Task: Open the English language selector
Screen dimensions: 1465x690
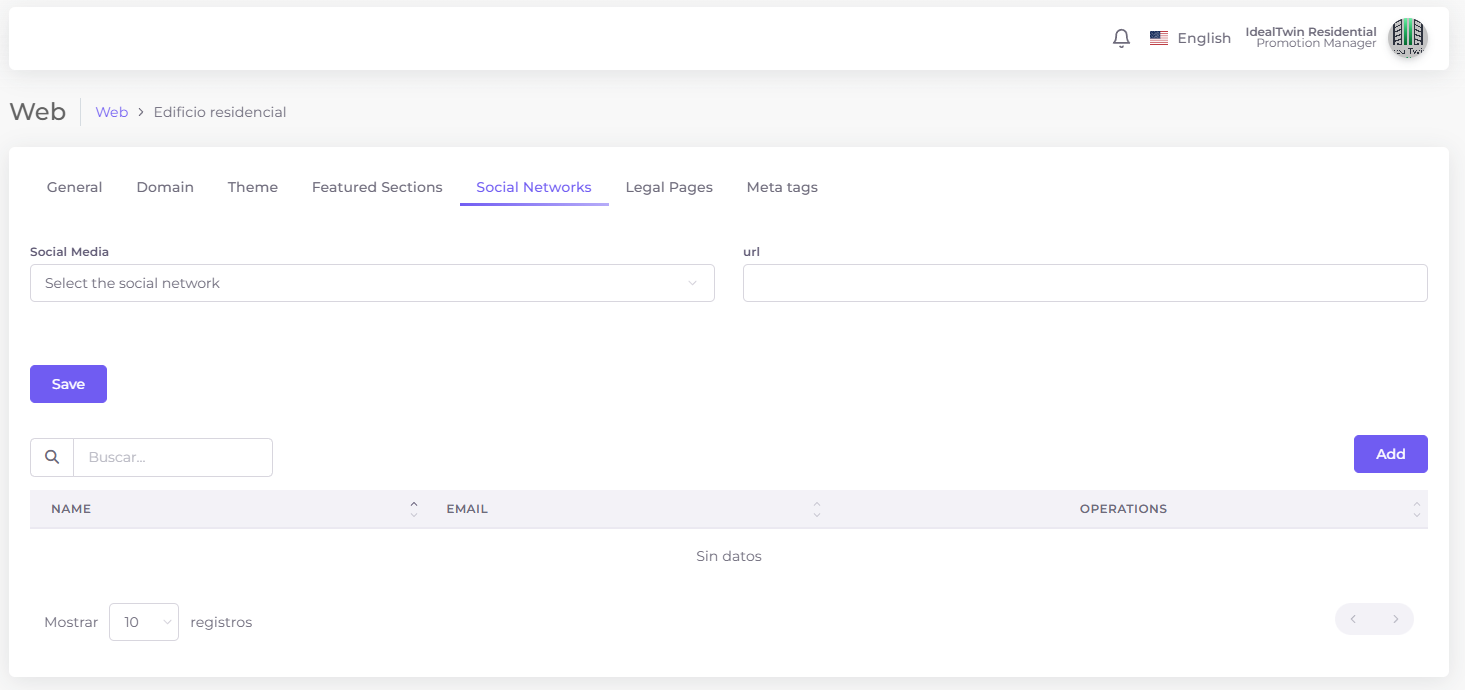Action: pyautogui.click(x=1203, y=38)
